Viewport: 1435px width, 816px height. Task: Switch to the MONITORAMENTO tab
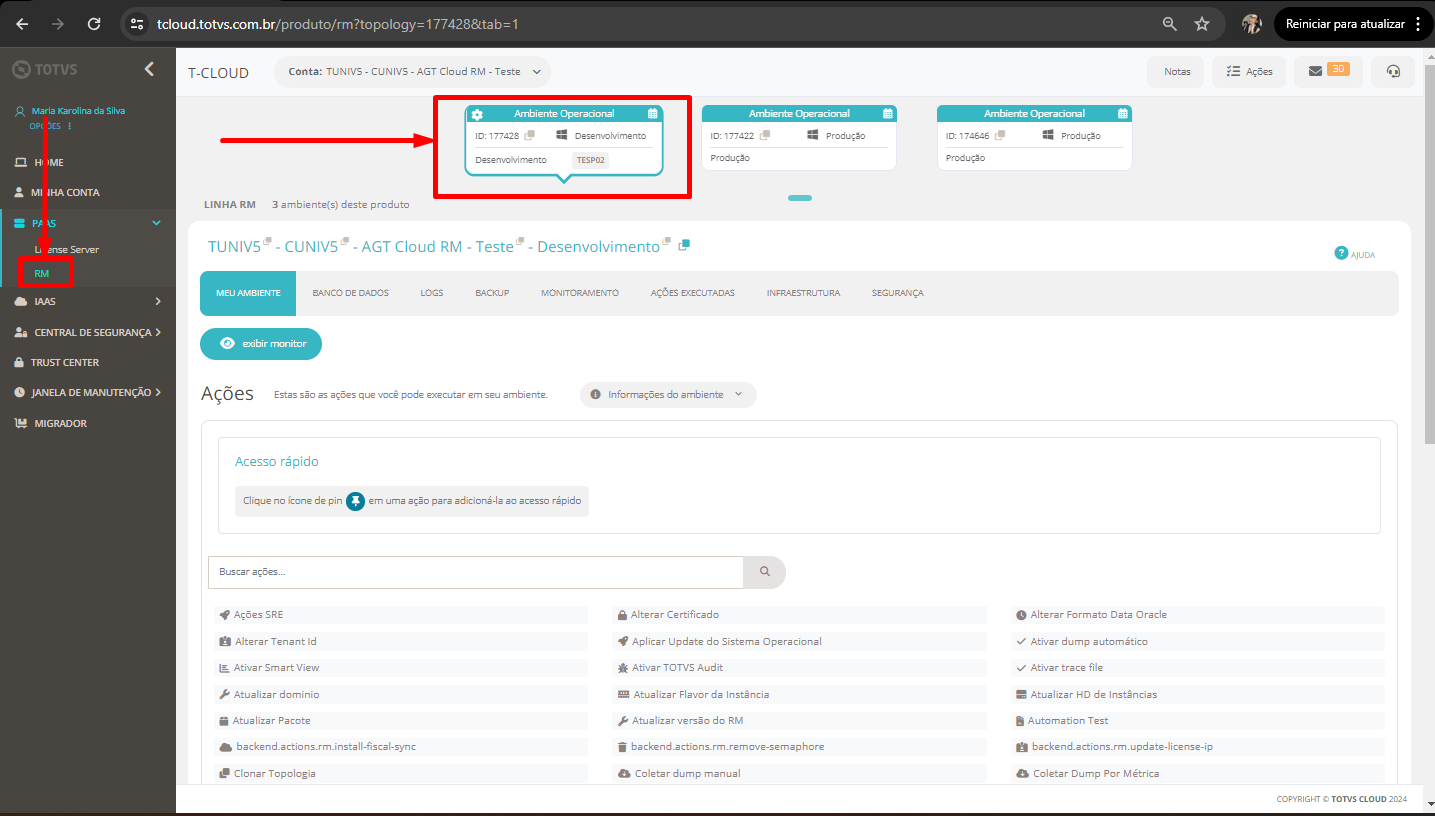point(580,293)
